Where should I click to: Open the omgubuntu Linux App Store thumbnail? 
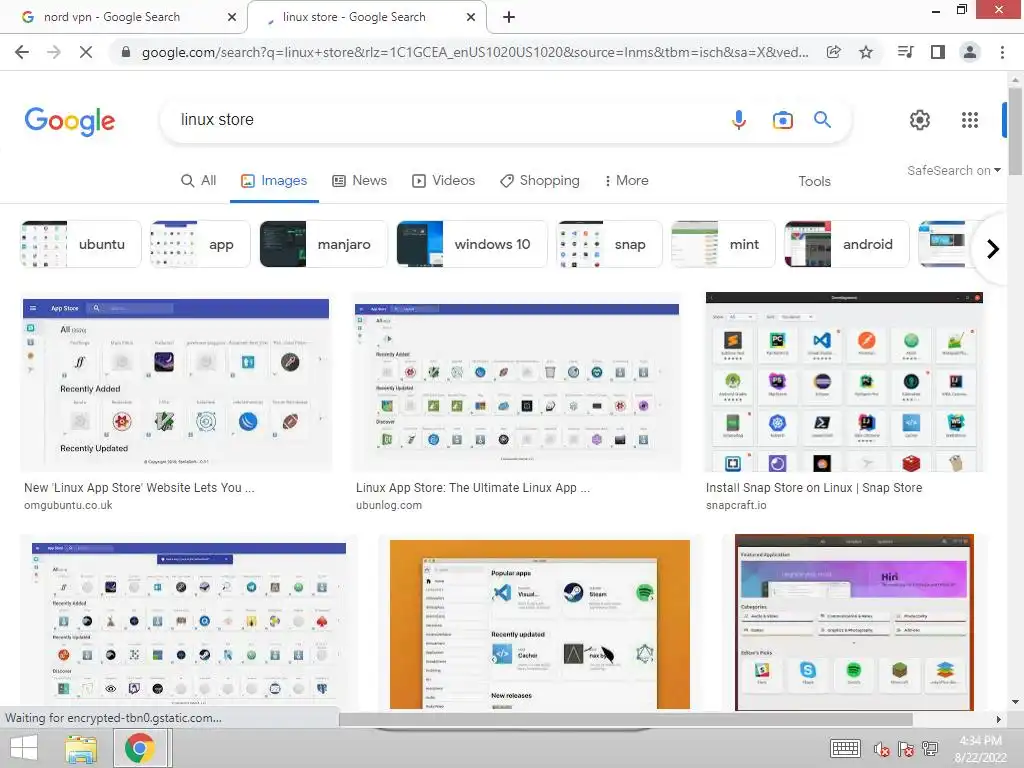tap(176, 382)
